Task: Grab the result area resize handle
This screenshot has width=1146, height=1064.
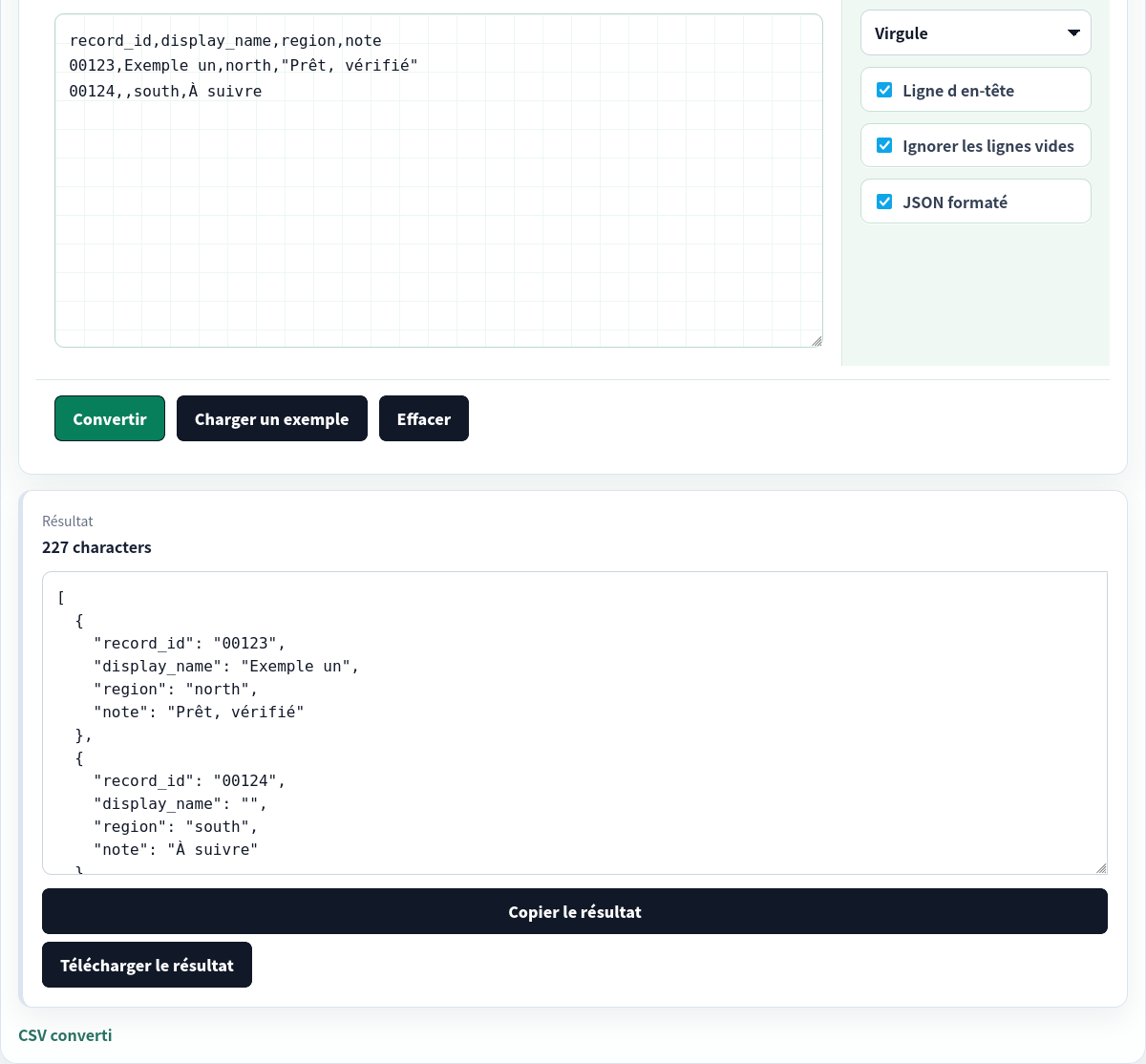Action: (1101, 868)
